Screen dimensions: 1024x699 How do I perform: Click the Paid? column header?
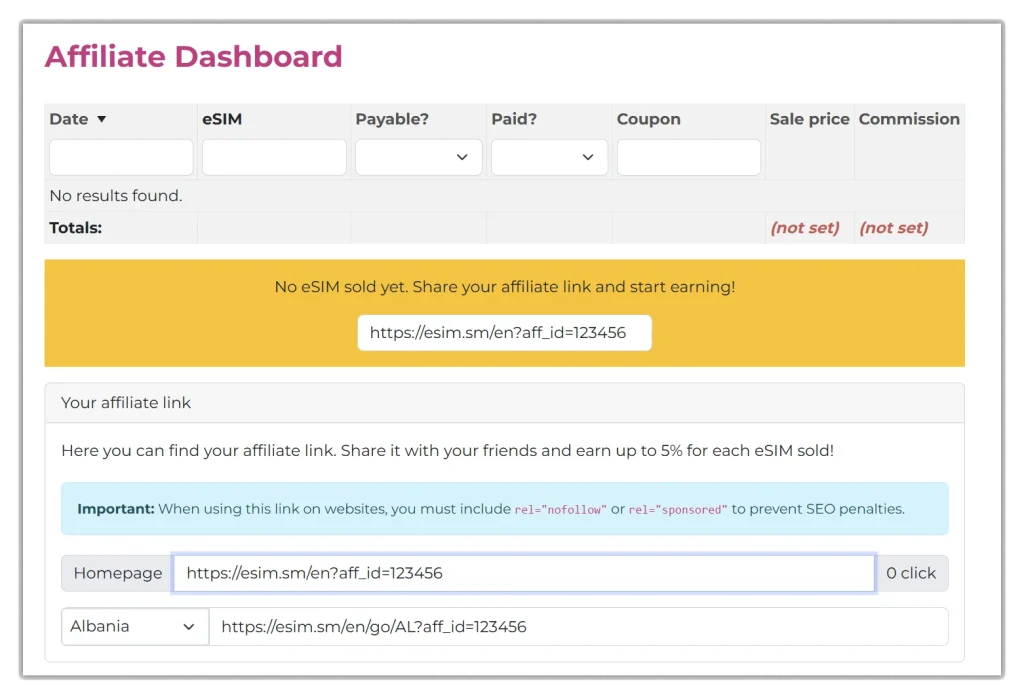pyautogui.click(x=514, y=119)
